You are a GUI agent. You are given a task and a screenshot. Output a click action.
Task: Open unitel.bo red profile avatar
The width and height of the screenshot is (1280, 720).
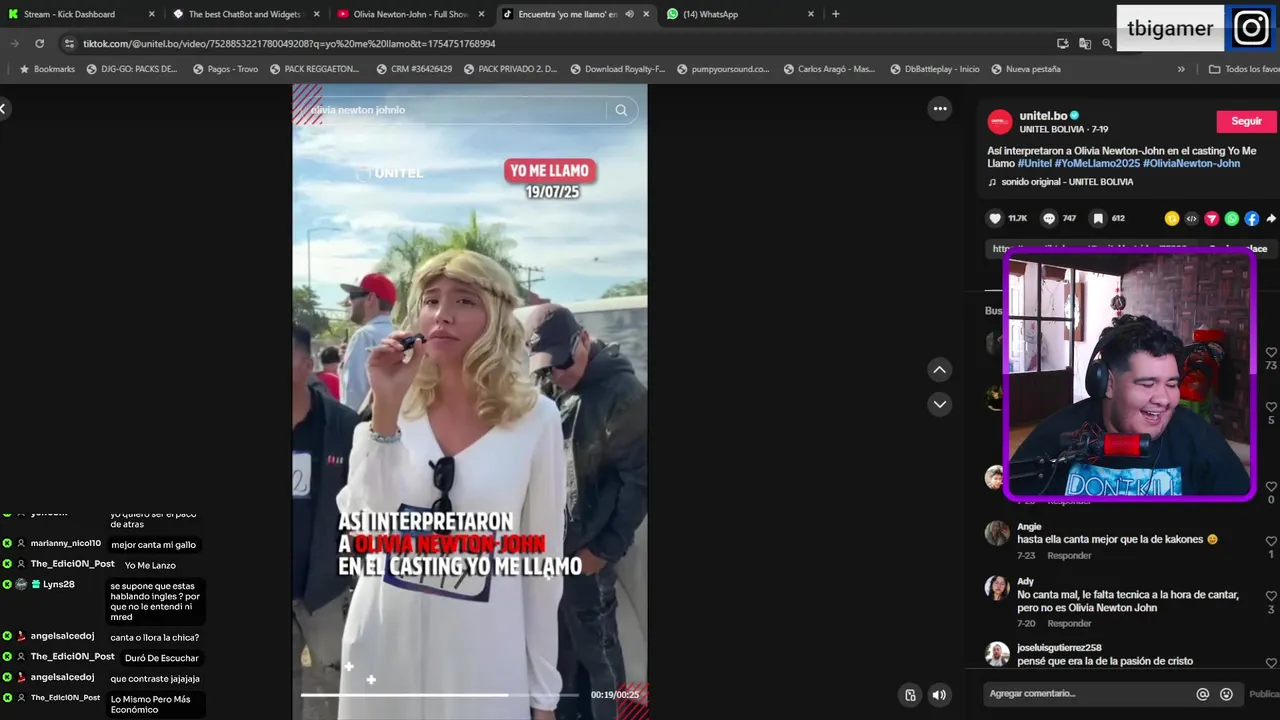tap(1000, 122)
